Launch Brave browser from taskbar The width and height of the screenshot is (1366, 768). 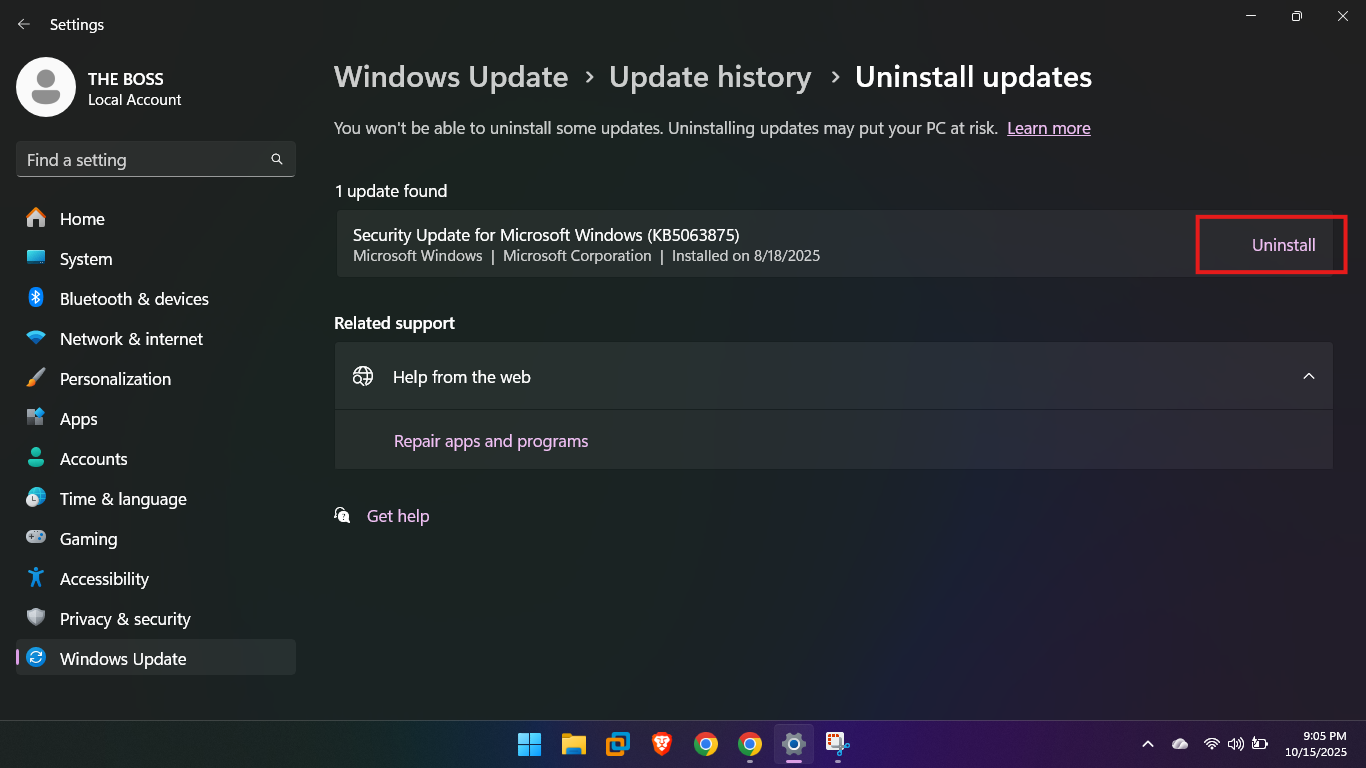pos(662,744)
